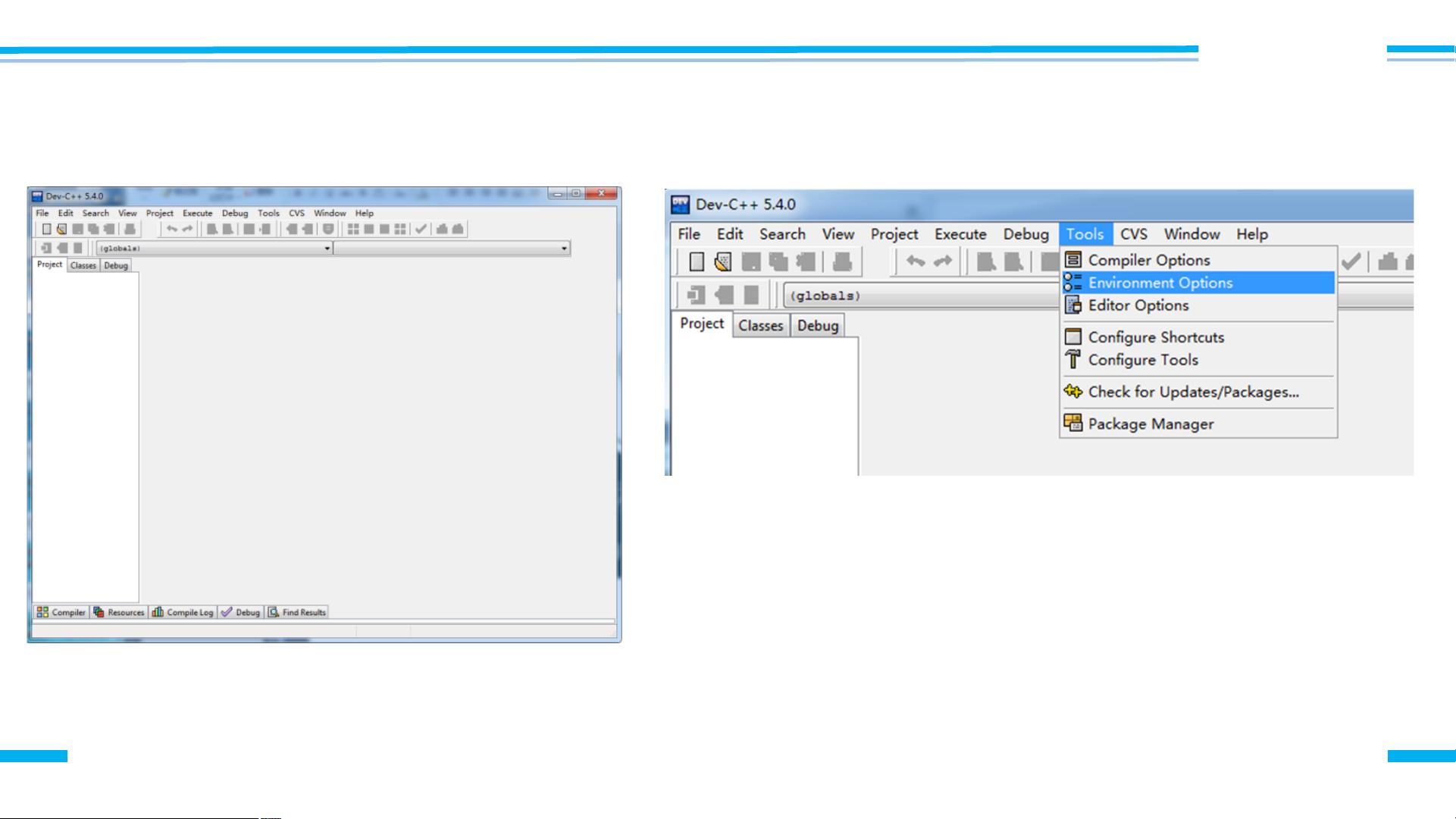
Task: Open the bottom Debug tab with checkmark icon
Action: click(x=241, y=612)
